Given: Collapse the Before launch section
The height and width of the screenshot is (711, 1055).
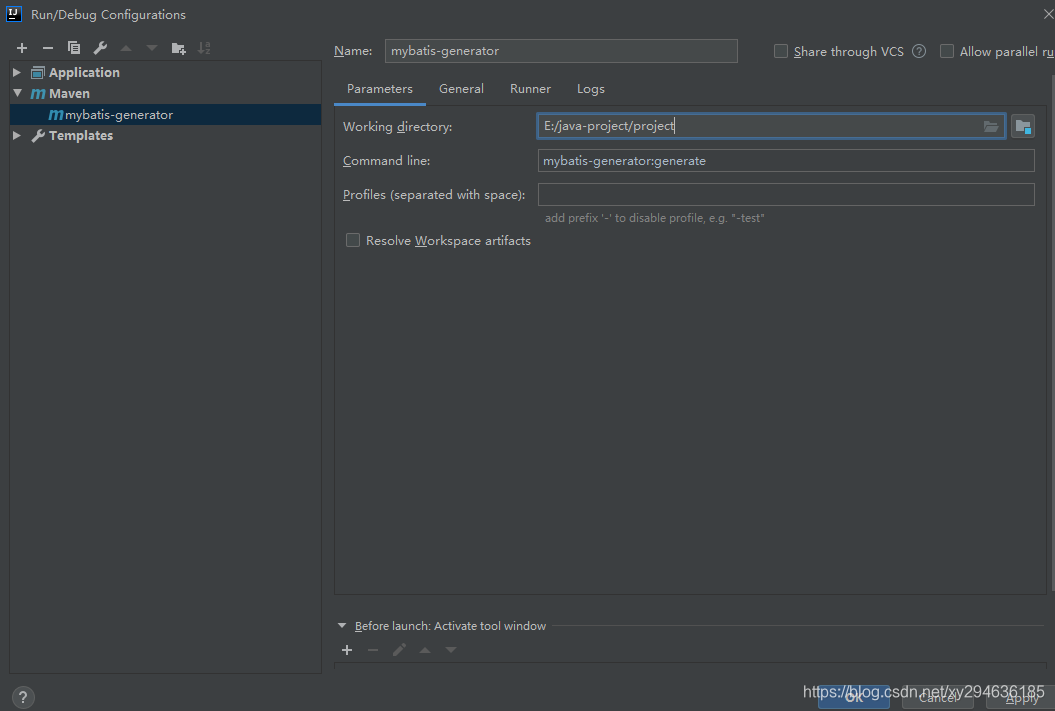Looking at the screenshot, I should [x=342, y=625].
